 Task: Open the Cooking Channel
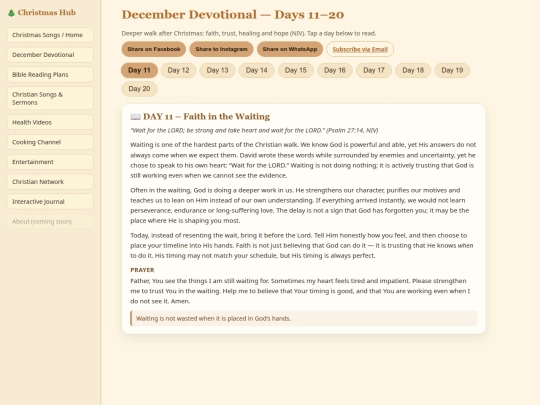point(50,142)
